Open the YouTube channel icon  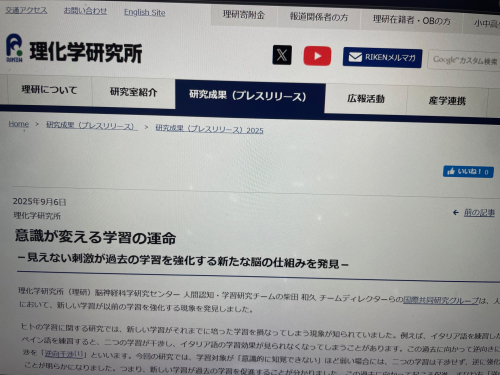[x=317, y=56]
